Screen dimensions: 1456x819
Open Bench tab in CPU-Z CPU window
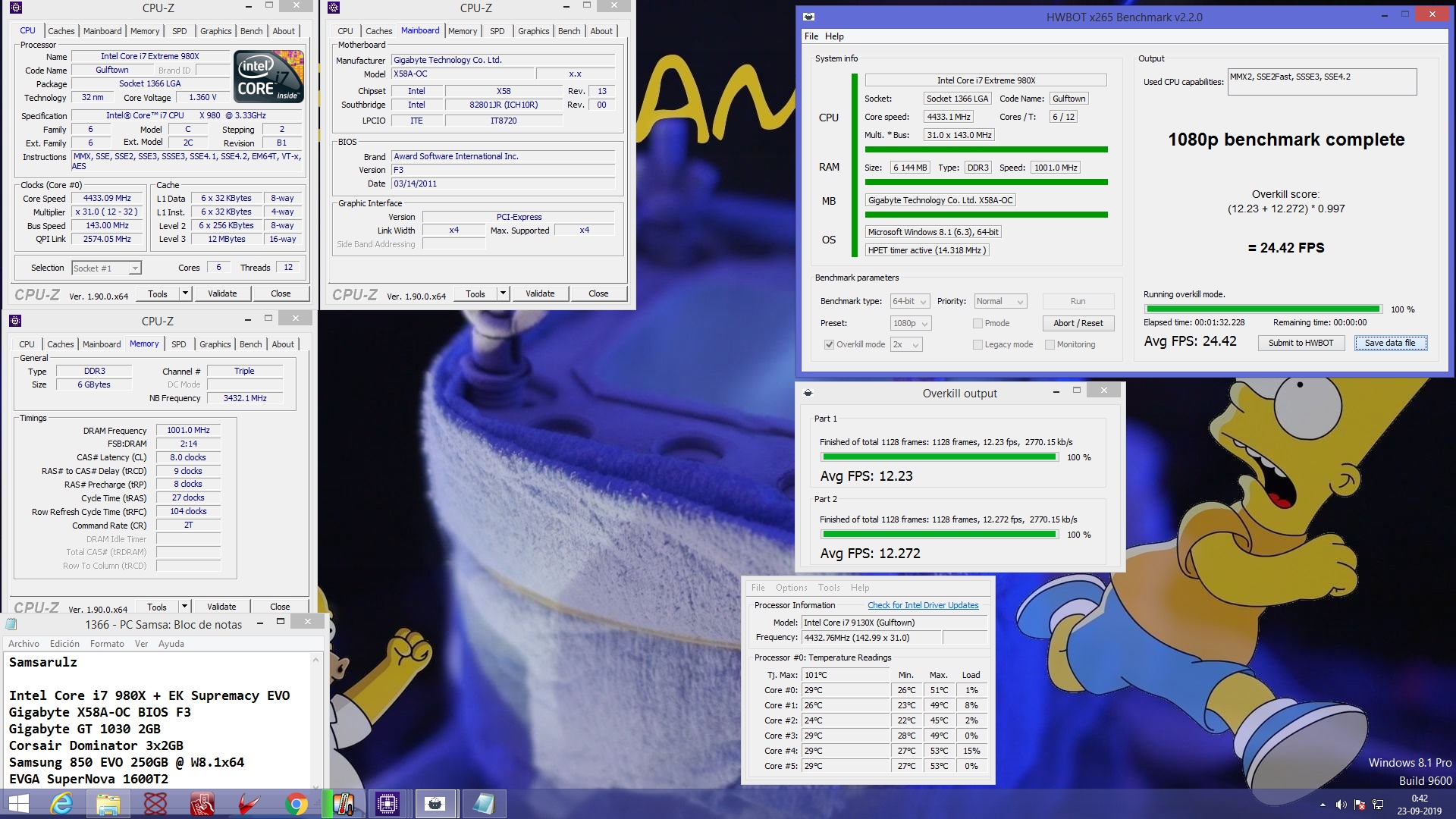pyautogui.click(x=251, y=31)
